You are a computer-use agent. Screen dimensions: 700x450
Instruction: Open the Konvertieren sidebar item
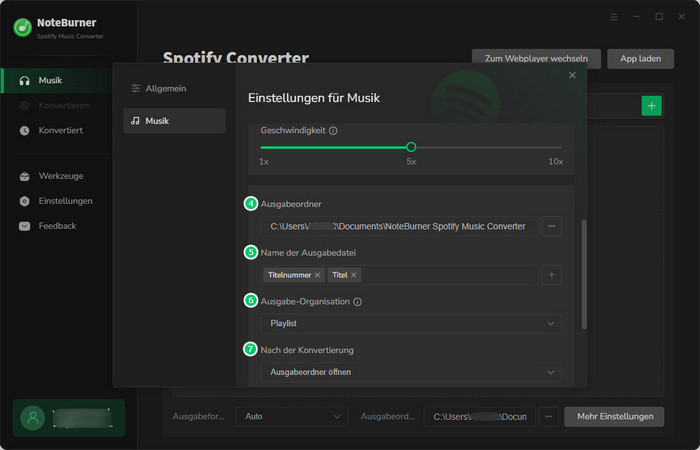[57, 105]
